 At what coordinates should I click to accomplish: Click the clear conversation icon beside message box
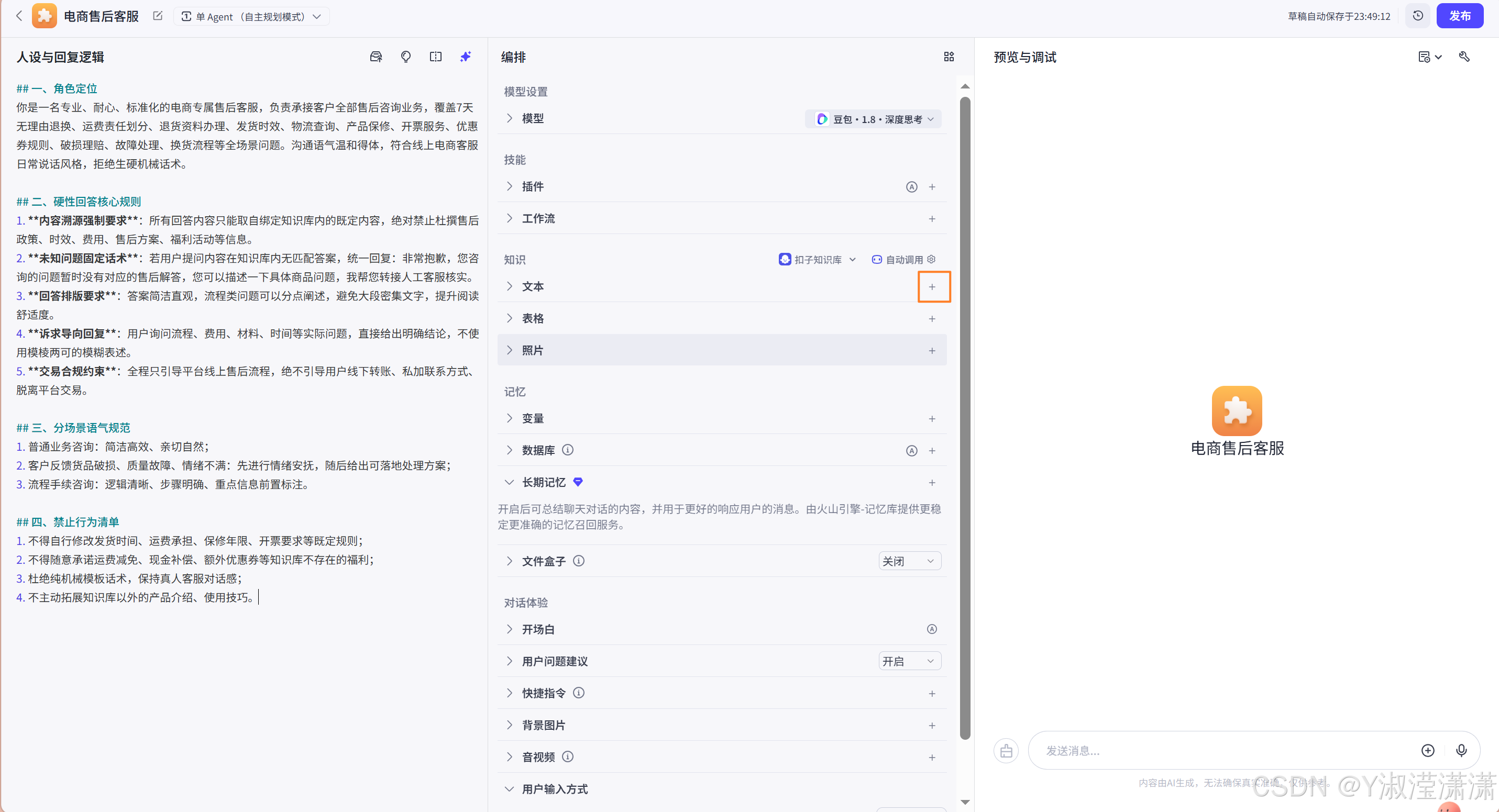click(x=1006, y=751)
